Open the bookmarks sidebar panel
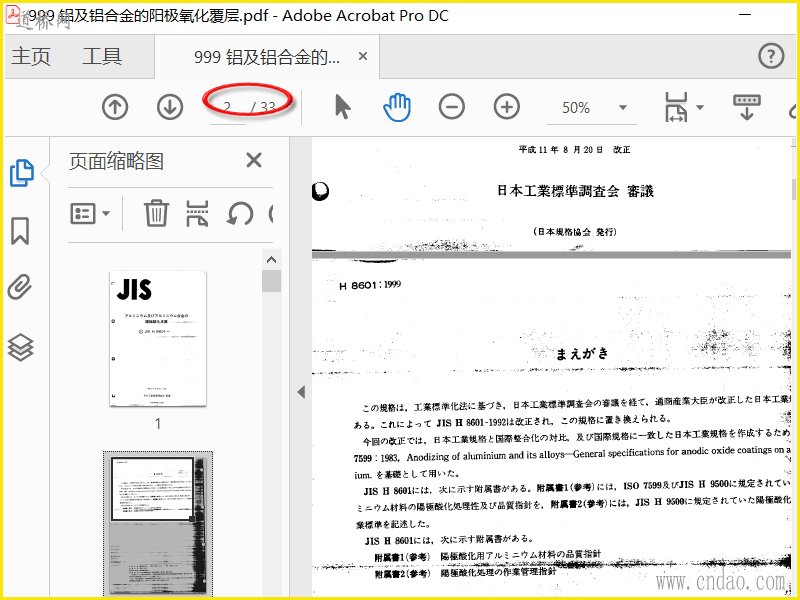Image resolution: width=800 pixels, height=600 pixels. click(20, 231)
